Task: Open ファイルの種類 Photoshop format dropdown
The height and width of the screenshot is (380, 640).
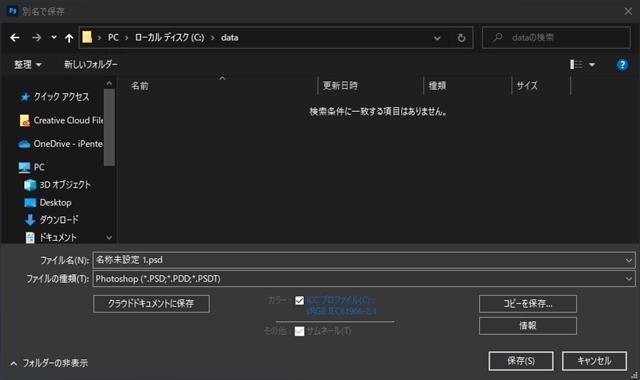Action: [x=364, y=279]
